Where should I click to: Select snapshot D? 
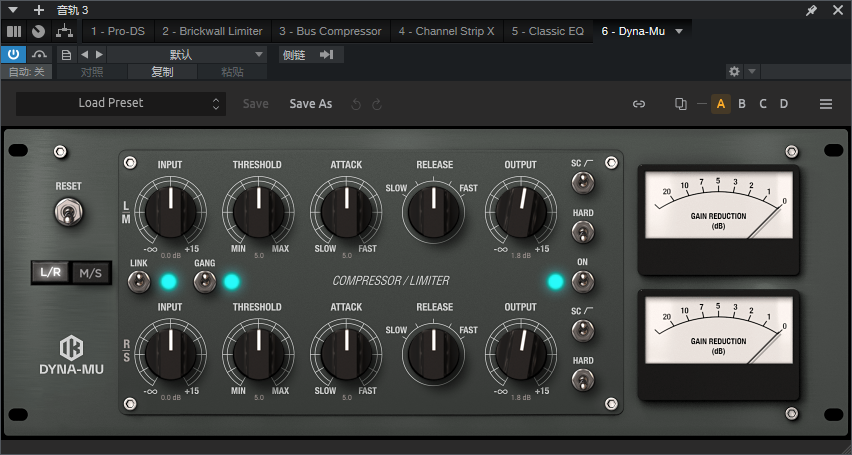[784, 104]
